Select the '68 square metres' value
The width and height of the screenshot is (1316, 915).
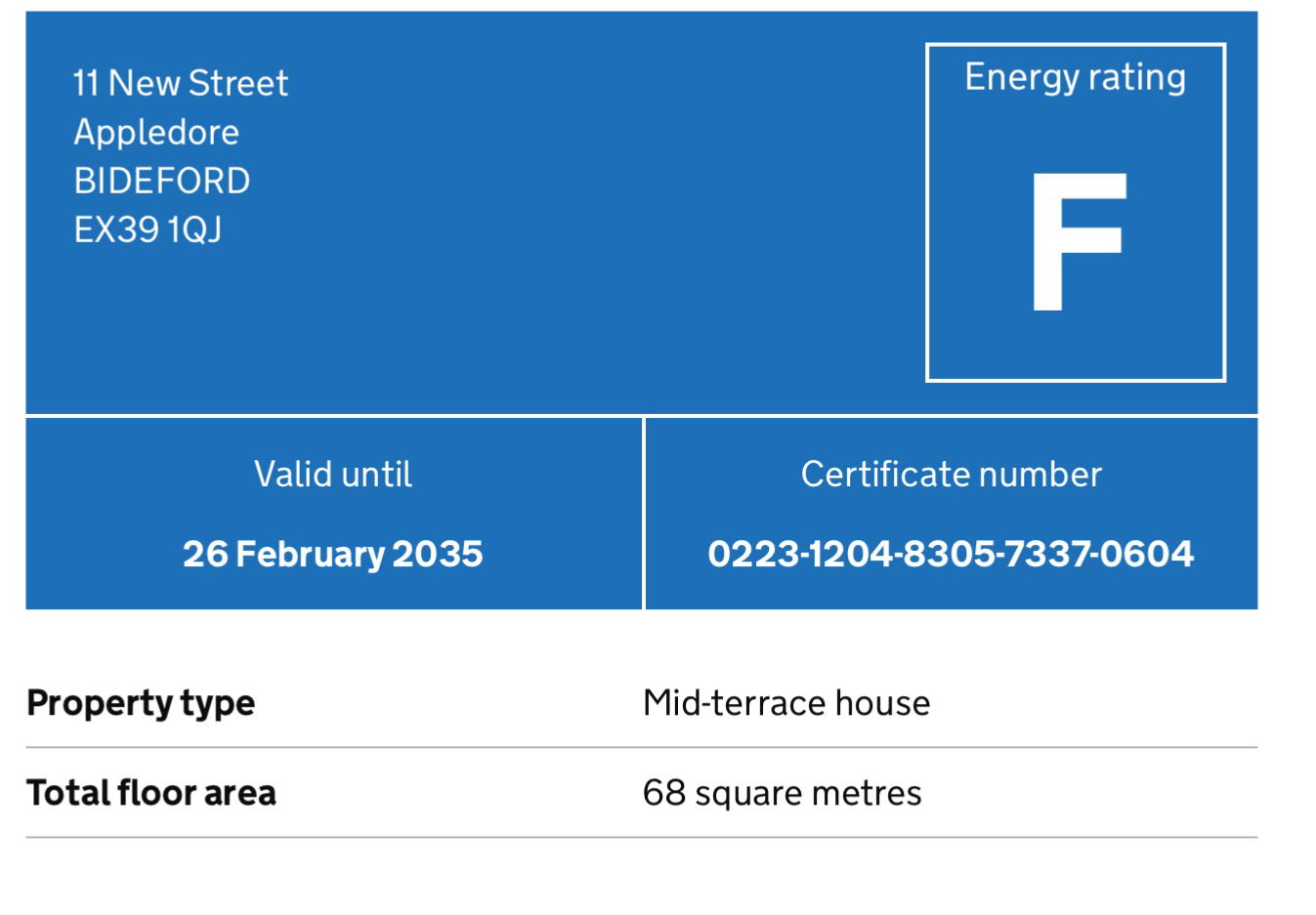782,793
